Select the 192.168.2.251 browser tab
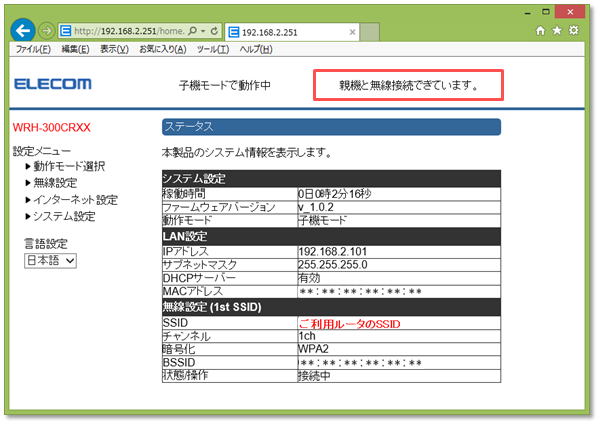Image resolution: width=600 pixels, height=425 pixels. [x=292, y=32]
